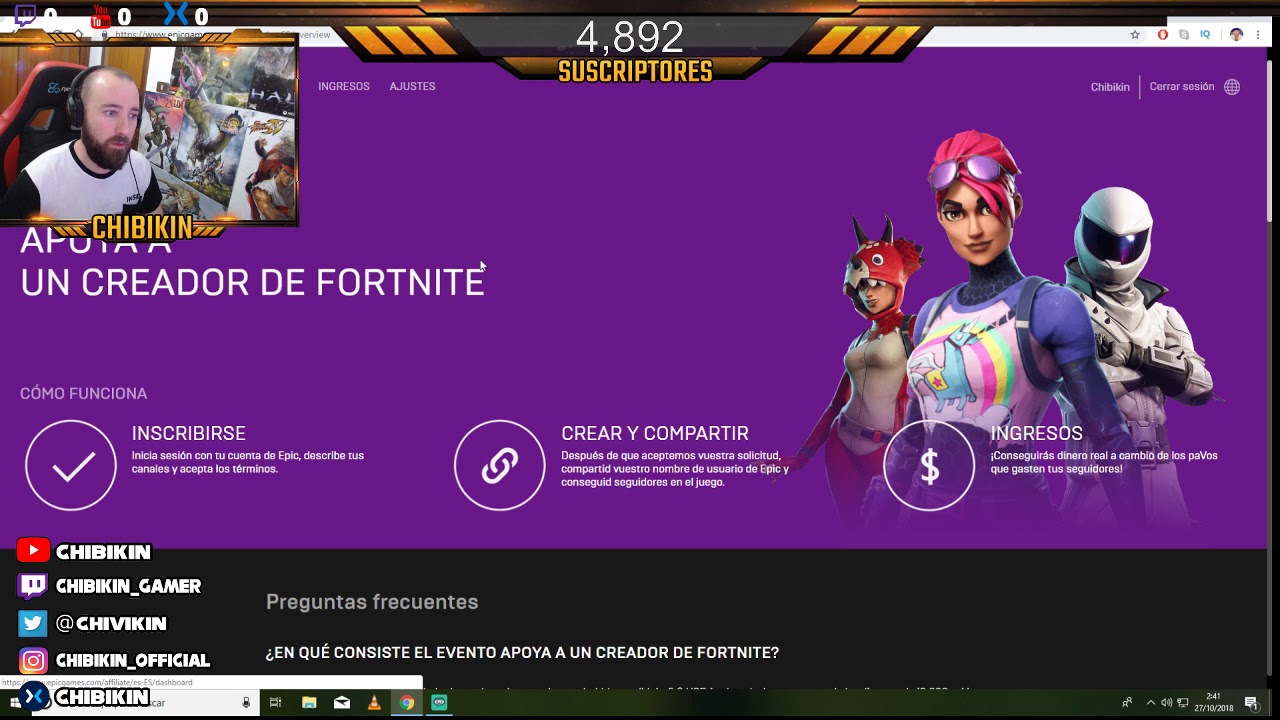Click the INSCRIBIRSE heading
This screenshot has width=1280, height=720.
pyautogui.click(x=189, y=433)
